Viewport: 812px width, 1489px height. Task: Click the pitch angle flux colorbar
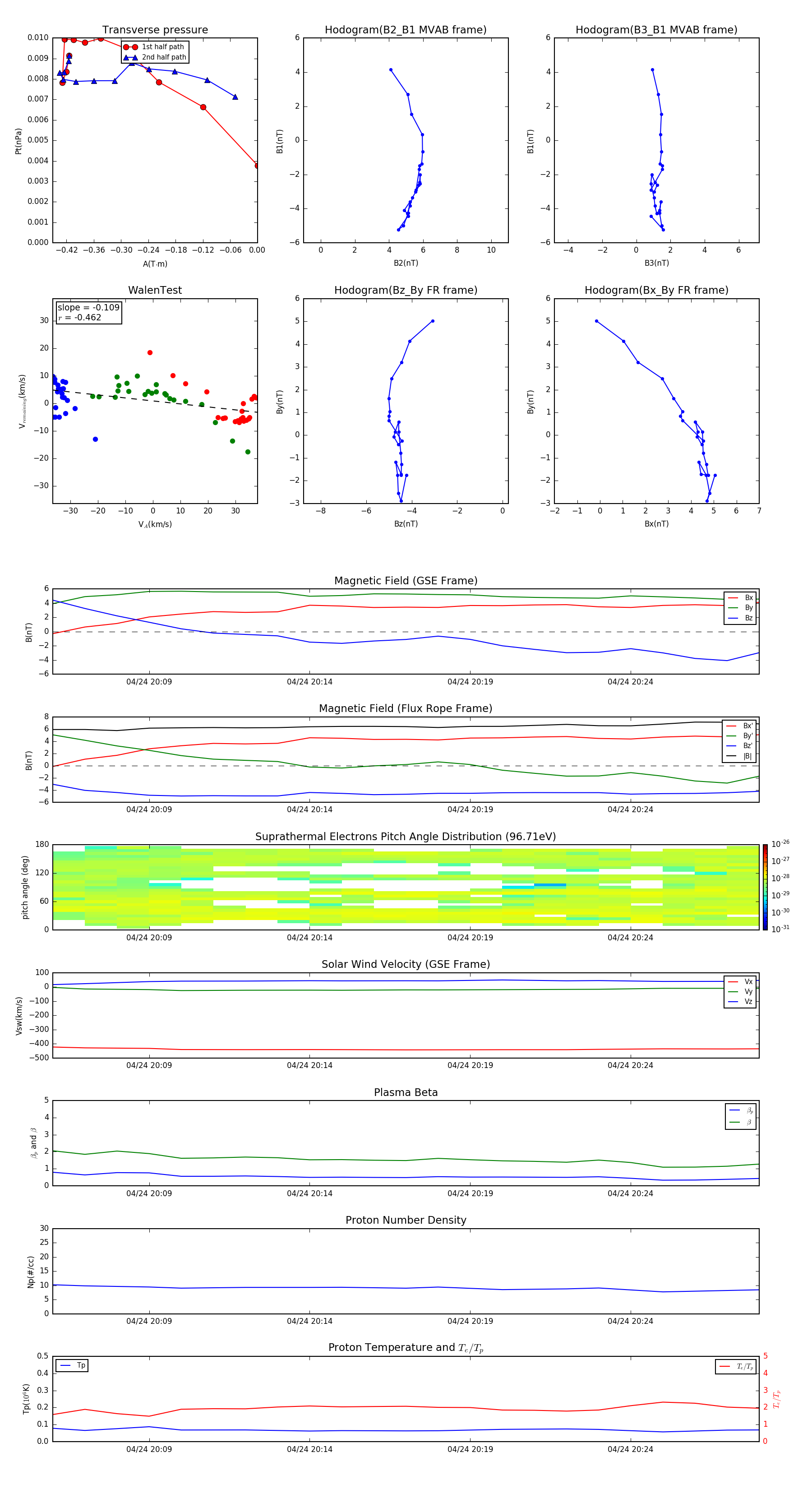(765, 887)
